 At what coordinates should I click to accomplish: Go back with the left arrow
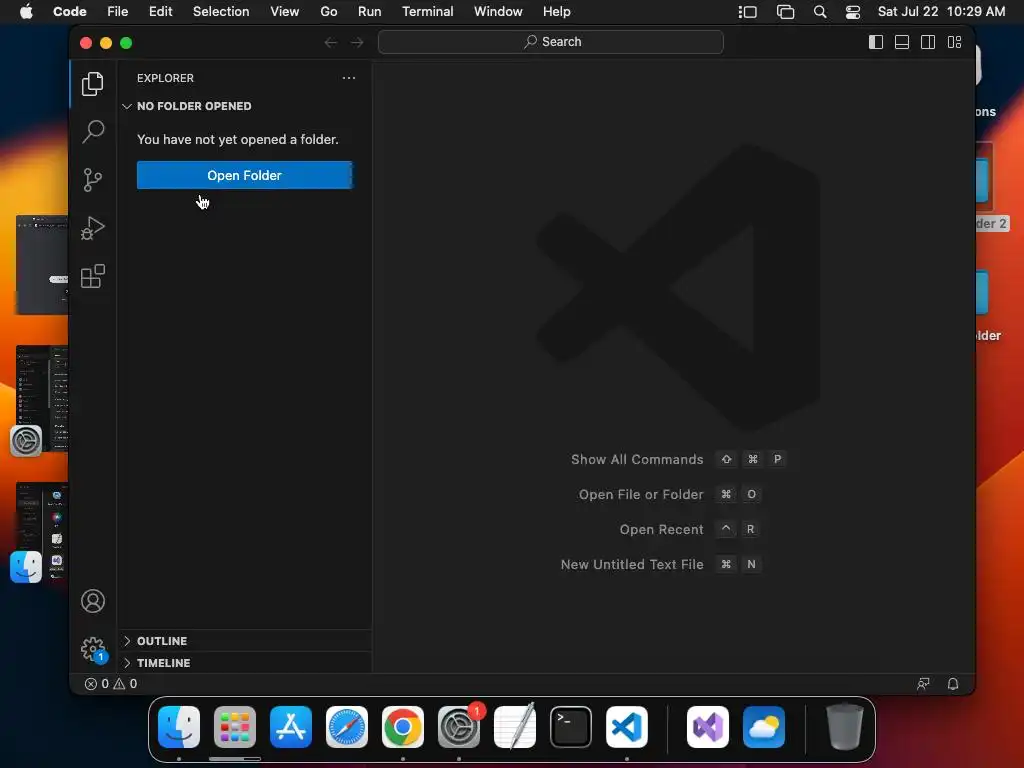[x=330, y=42]
